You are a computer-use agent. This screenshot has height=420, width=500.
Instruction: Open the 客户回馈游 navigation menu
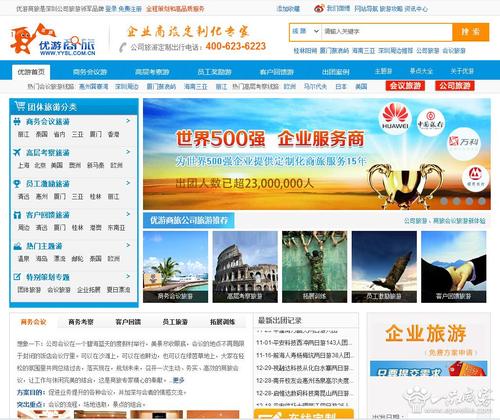[x=276, y=72]
